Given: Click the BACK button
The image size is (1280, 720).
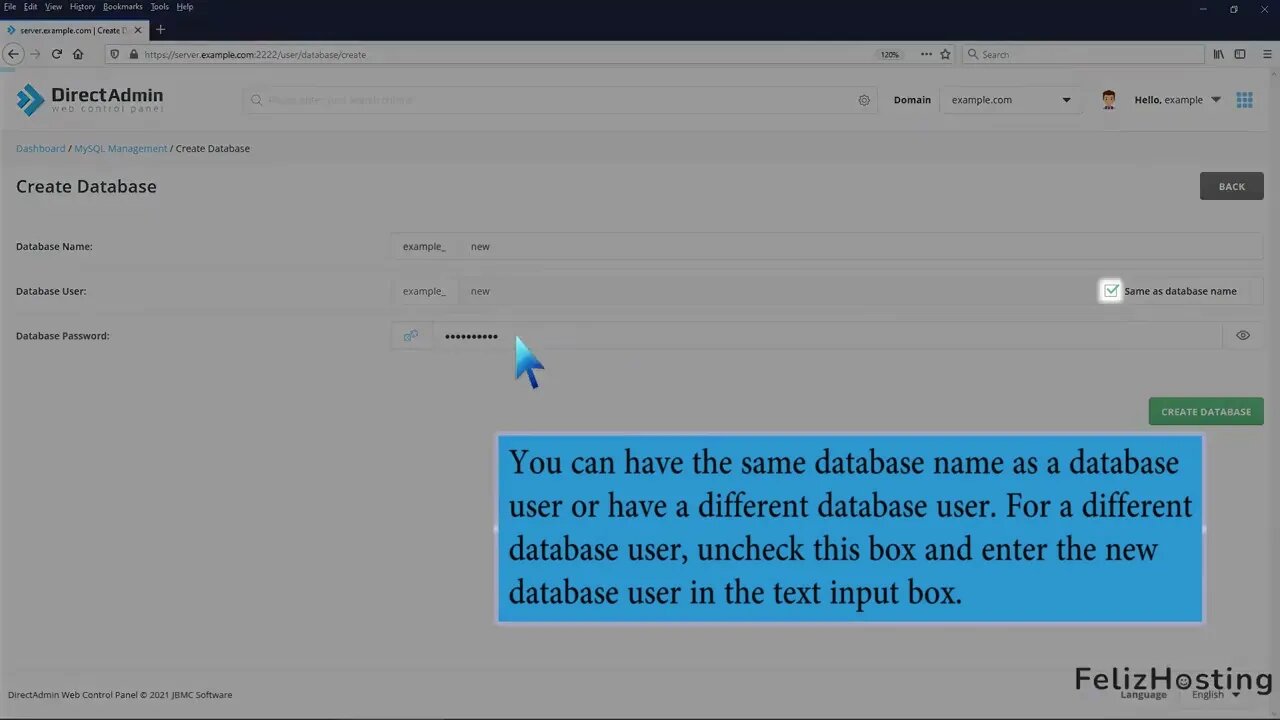Looking at the screenshot, I should (x=1232, y=186).
